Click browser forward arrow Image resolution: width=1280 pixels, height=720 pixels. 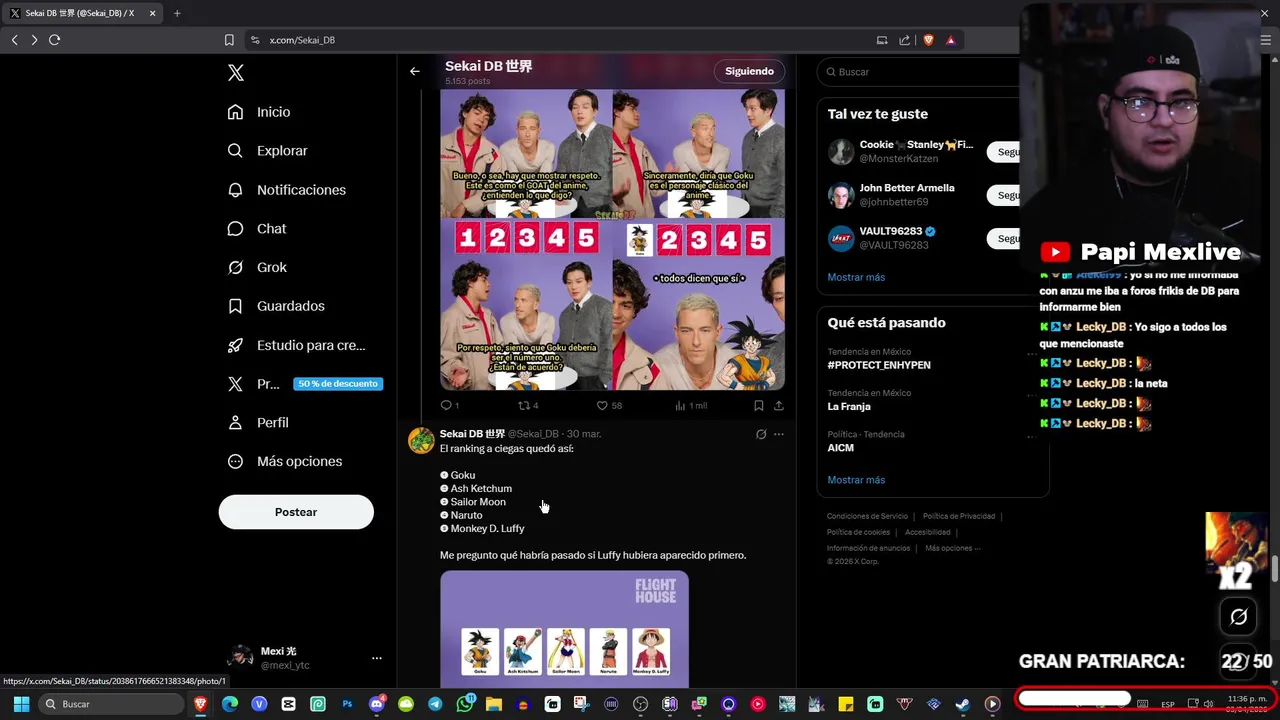click(x=34, y=40)
